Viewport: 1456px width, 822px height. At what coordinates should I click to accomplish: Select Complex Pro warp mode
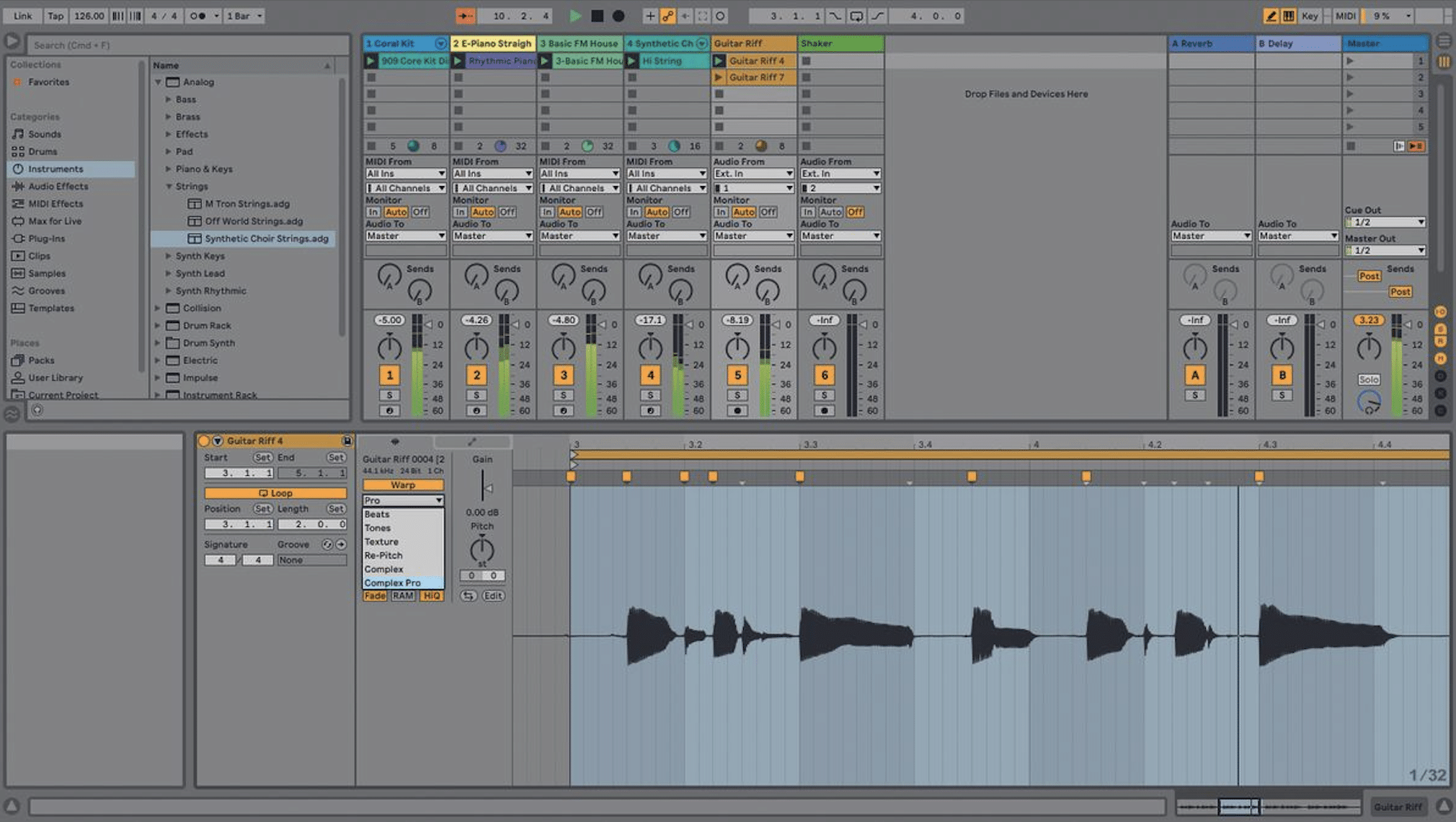coord(393,582)
